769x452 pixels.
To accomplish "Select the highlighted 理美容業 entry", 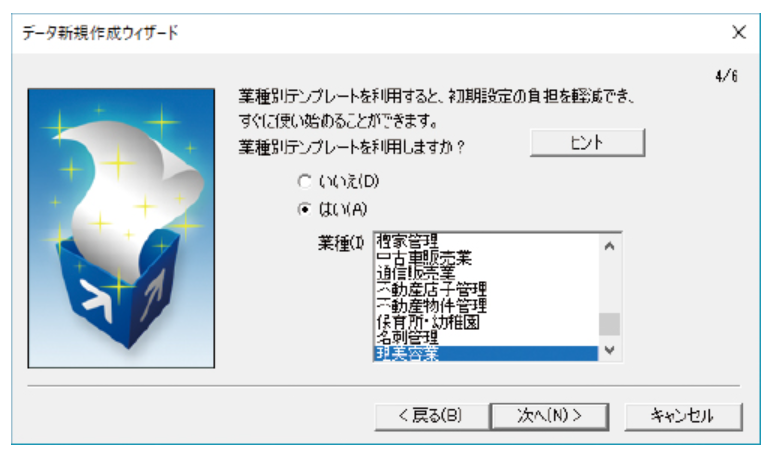I will coord(486,353).
